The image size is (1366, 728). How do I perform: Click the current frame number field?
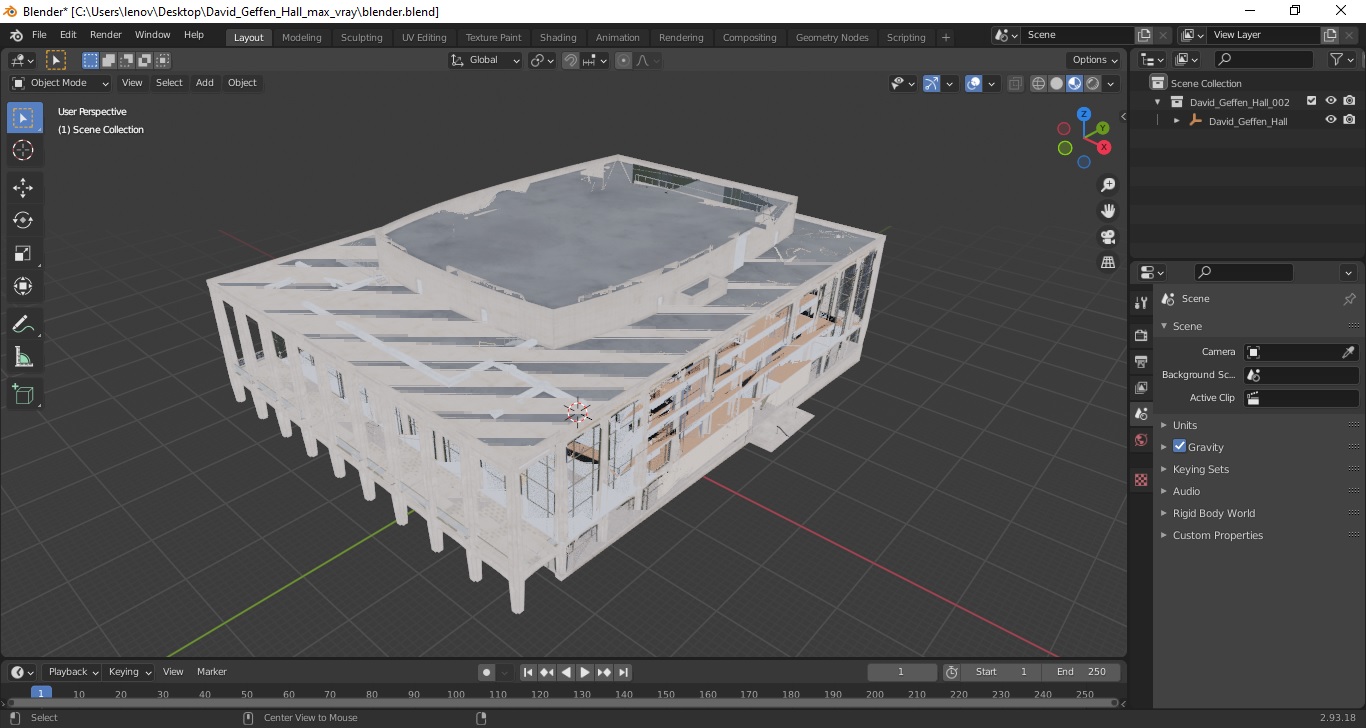(x=902, y=672)
